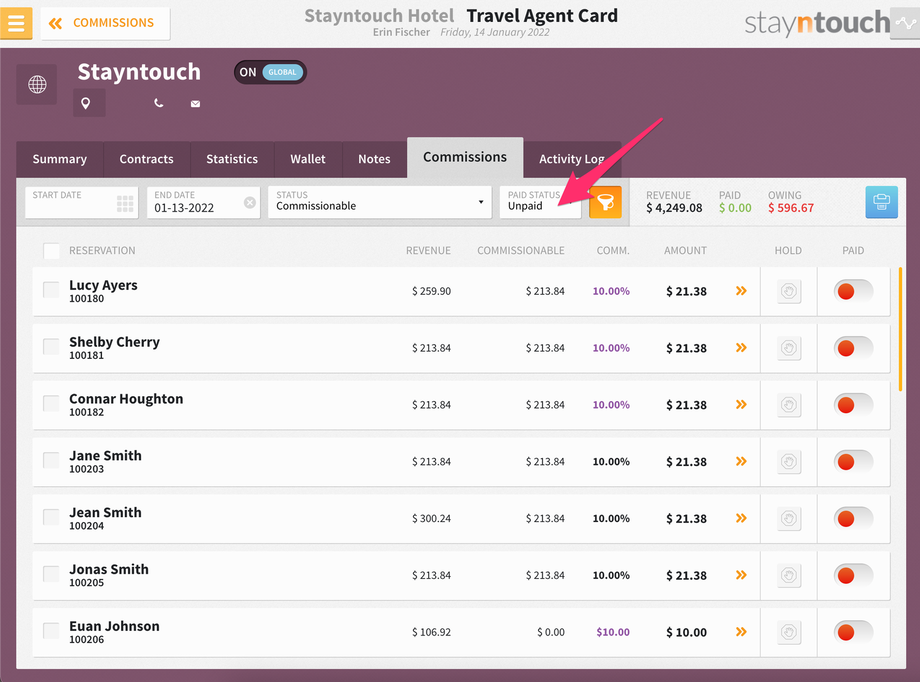Expand Lucy Ayers row double chevron
This screenshot has width=920, height=682.
click(x=741, y=291)
